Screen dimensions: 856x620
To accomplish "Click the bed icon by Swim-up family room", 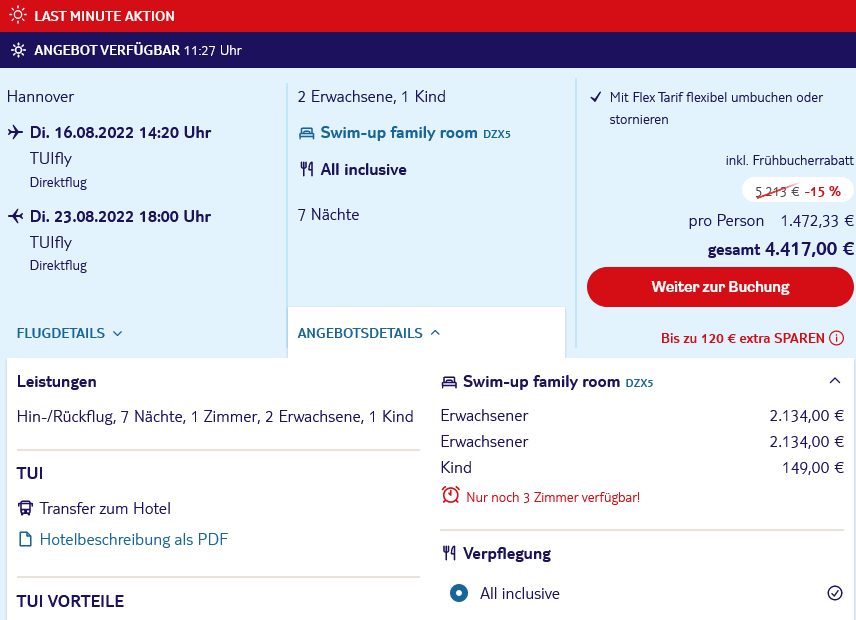I will (306, 133).
